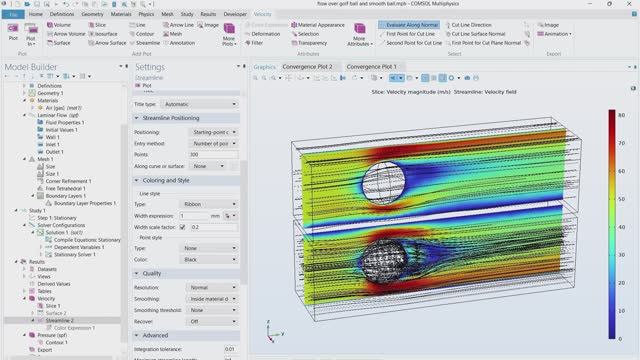Image resolution: width=640 pixels, height=360 pixels.
Task: Open the Resolution dropdown
Action: pos(212,288)
